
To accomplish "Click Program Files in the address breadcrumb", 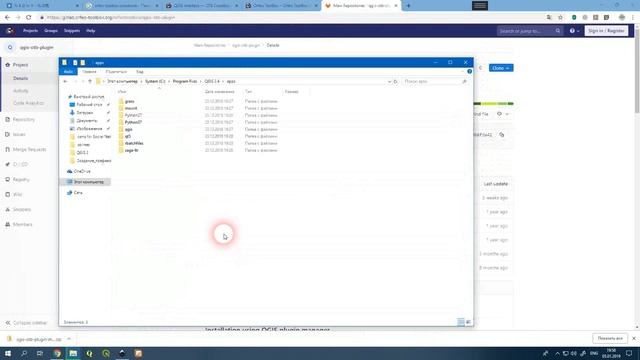I will 184,82.
